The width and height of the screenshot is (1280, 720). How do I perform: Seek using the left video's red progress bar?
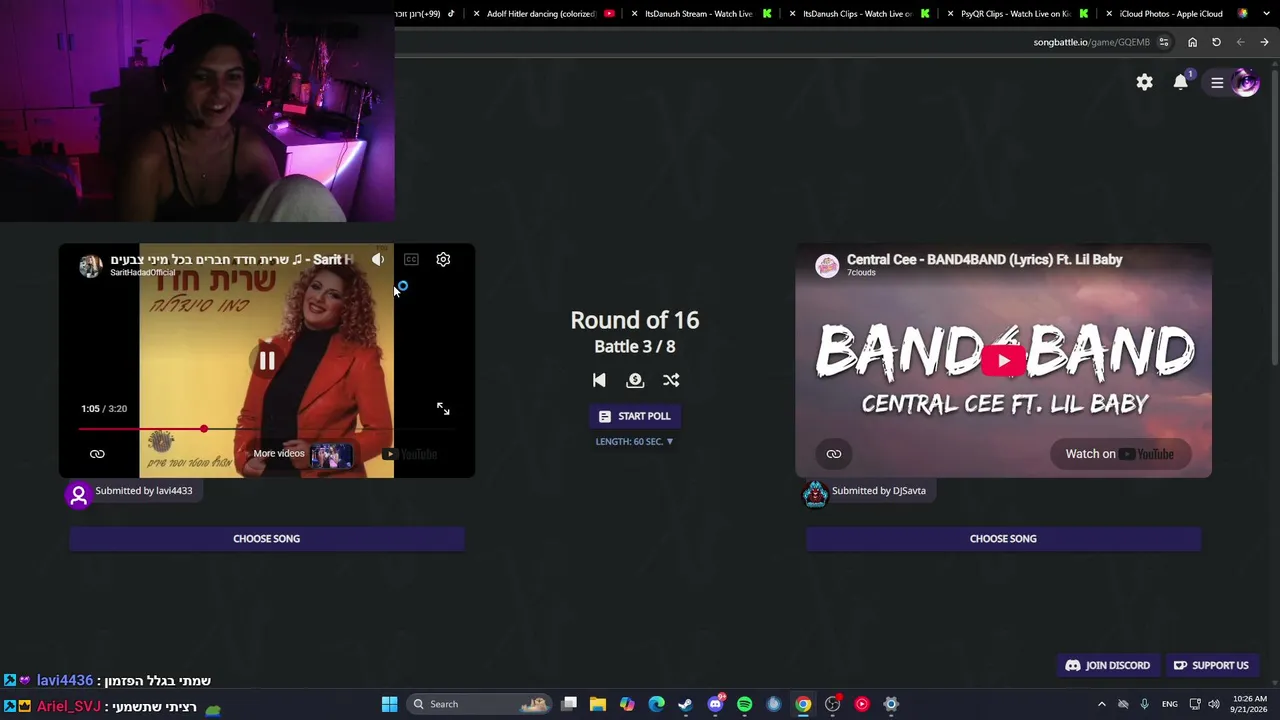click(x=267, y=429)
